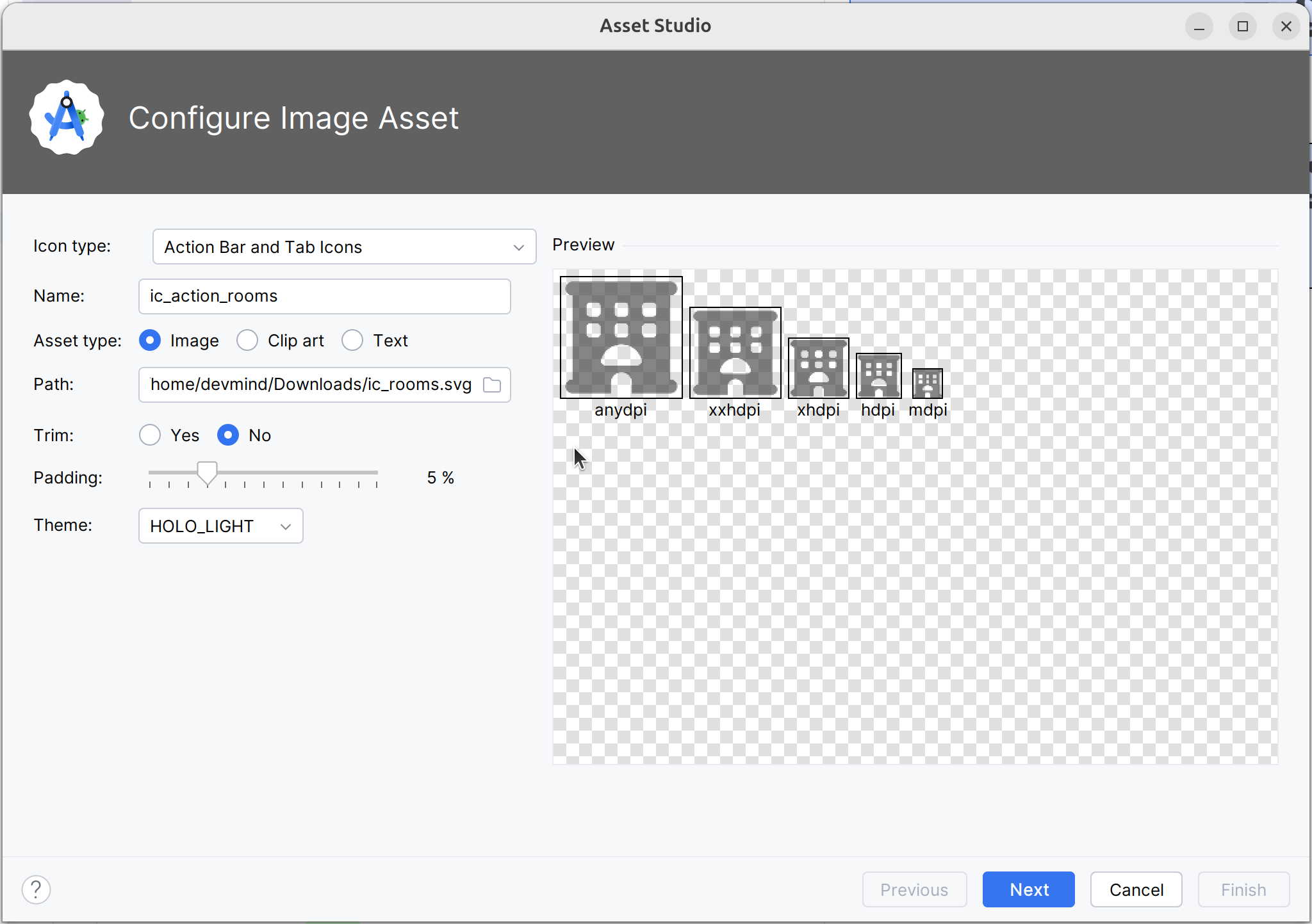The image size is (1312, 924).
Task: Click the Finish button
Action: click(1244, 889)
